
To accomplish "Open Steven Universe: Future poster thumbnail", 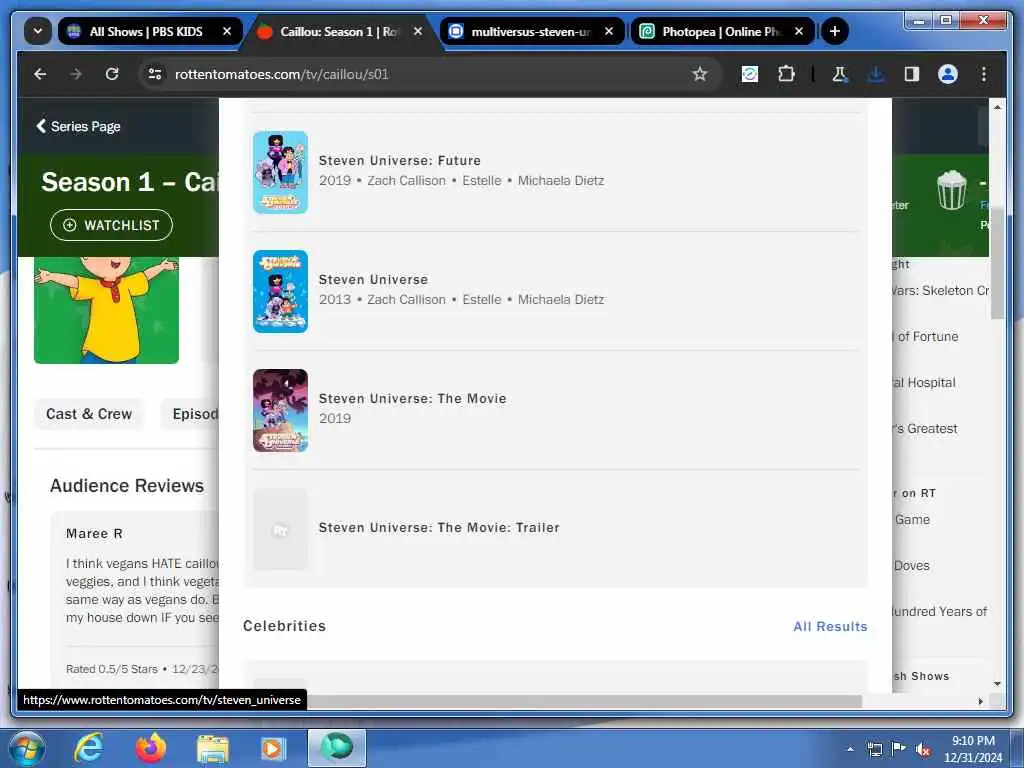I will tap(280, 172).
